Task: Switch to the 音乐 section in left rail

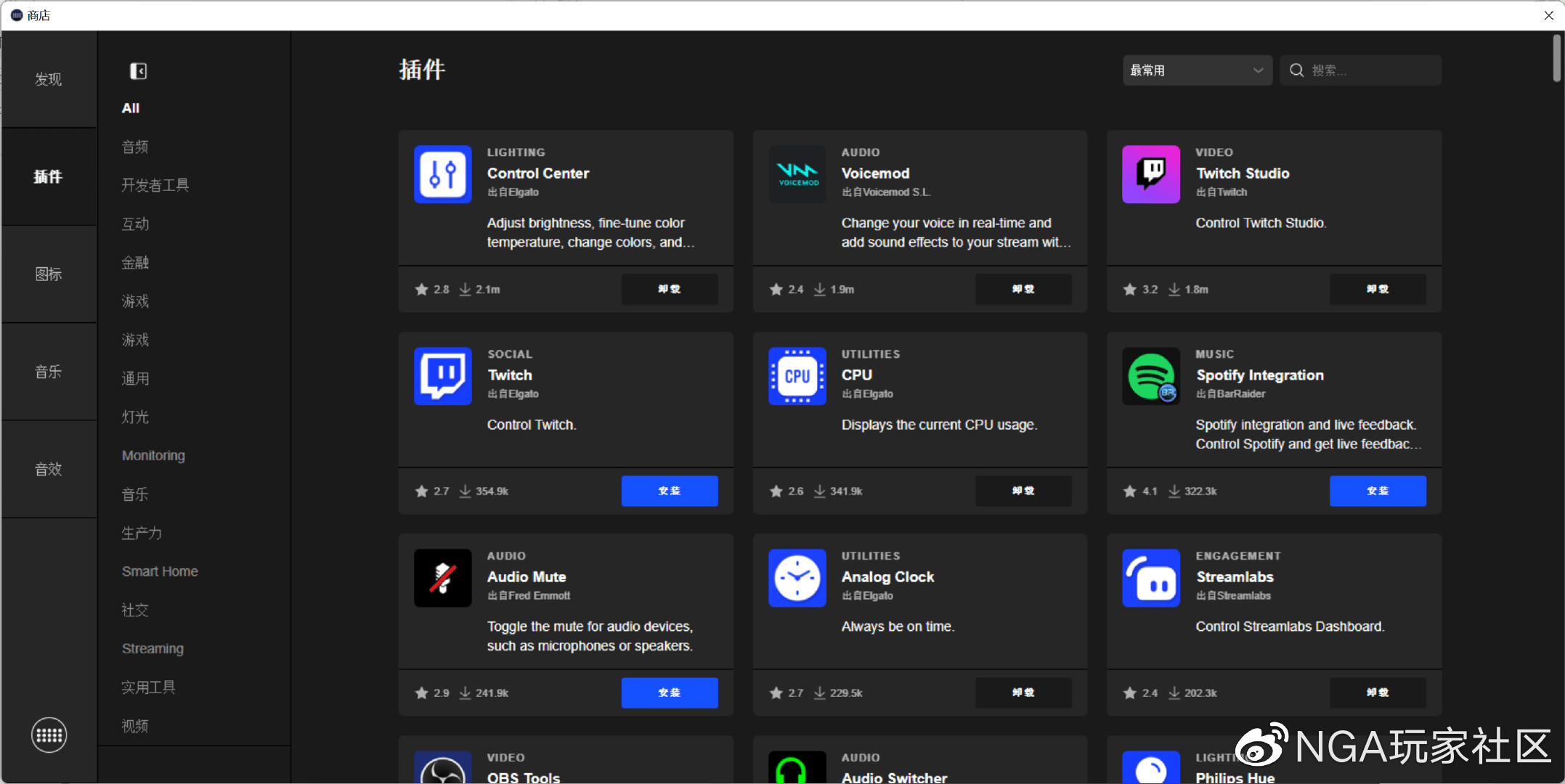Action: pos(49,372)
